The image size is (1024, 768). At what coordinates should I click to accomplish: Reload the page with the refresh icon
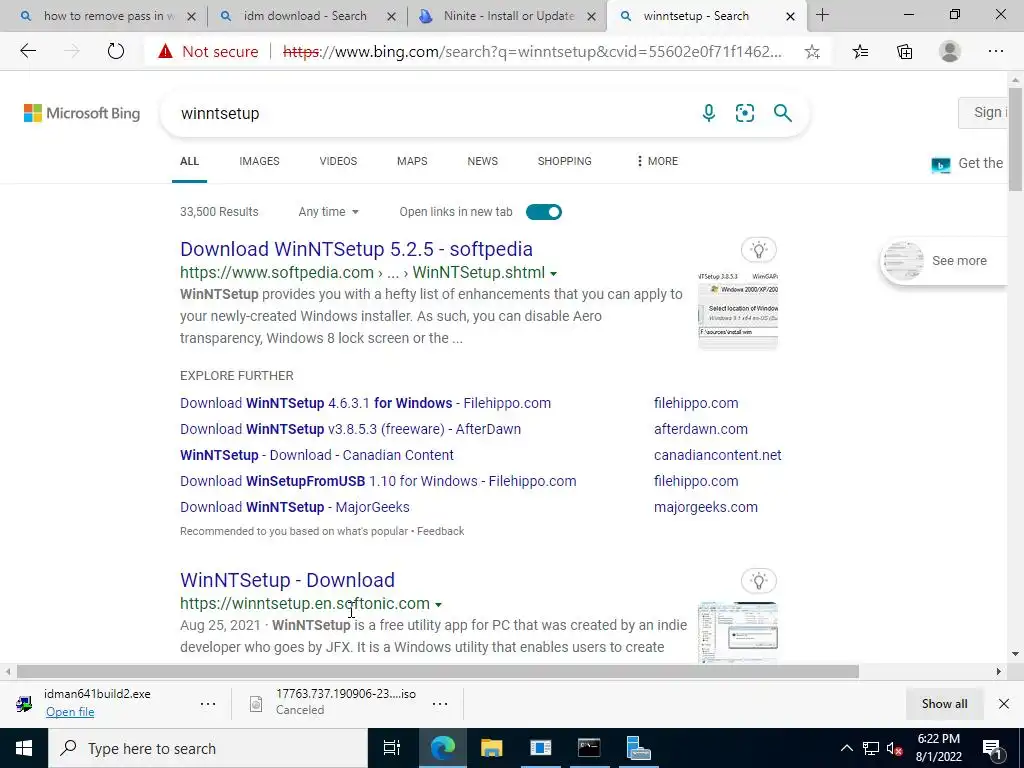coord(116,51)
